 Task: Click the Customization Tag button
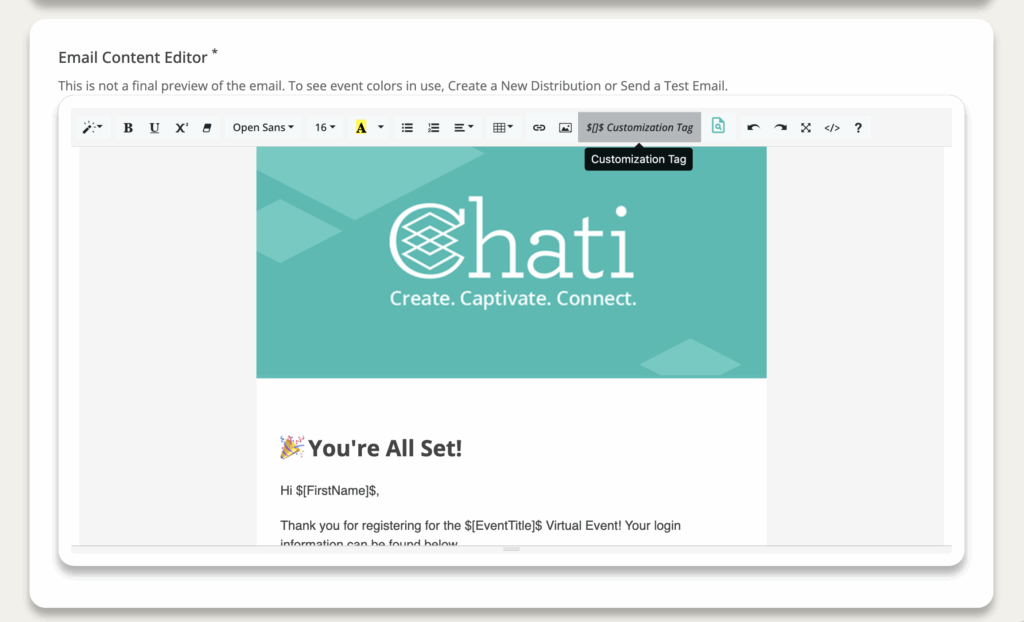click(639, 128)
